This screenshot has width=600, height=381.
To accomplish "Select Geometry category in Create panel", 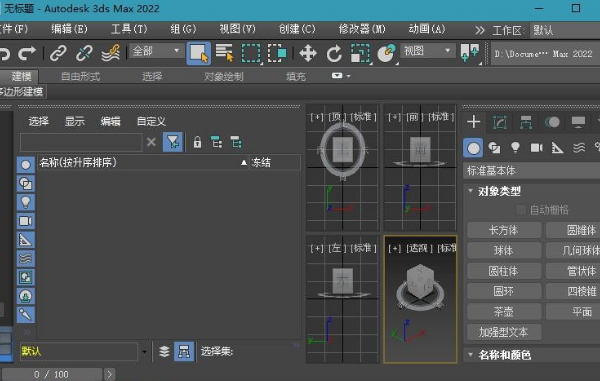I will [x=473, y=148].
